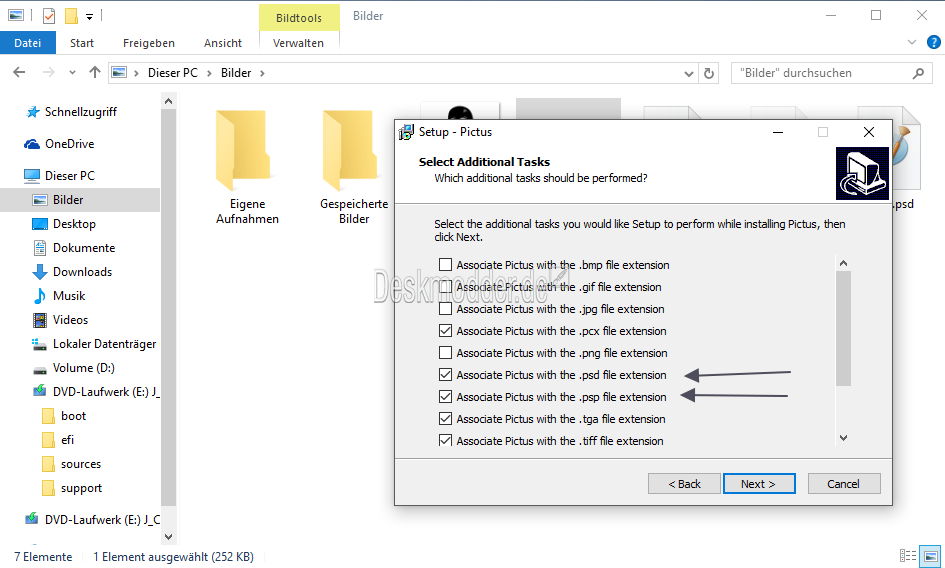The height and width of the screenshot is (568, 945).
Task: Uncheck .pcx file extension association
Action: coord(445,331)
